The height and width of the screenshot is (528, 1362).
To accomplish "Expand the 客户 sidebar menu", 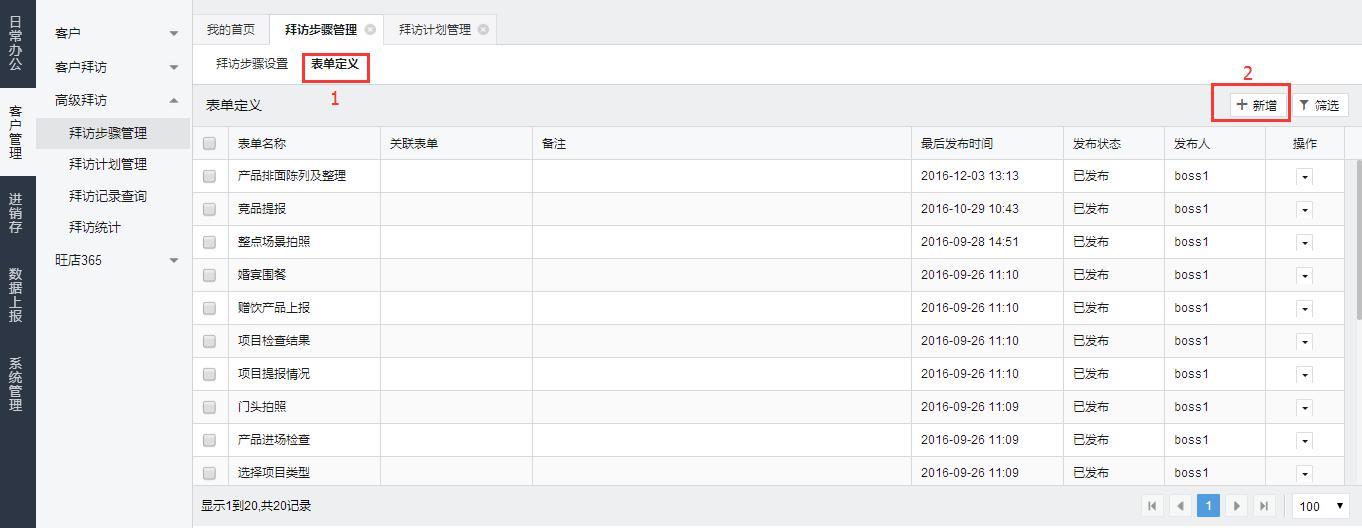I will 174,33.
